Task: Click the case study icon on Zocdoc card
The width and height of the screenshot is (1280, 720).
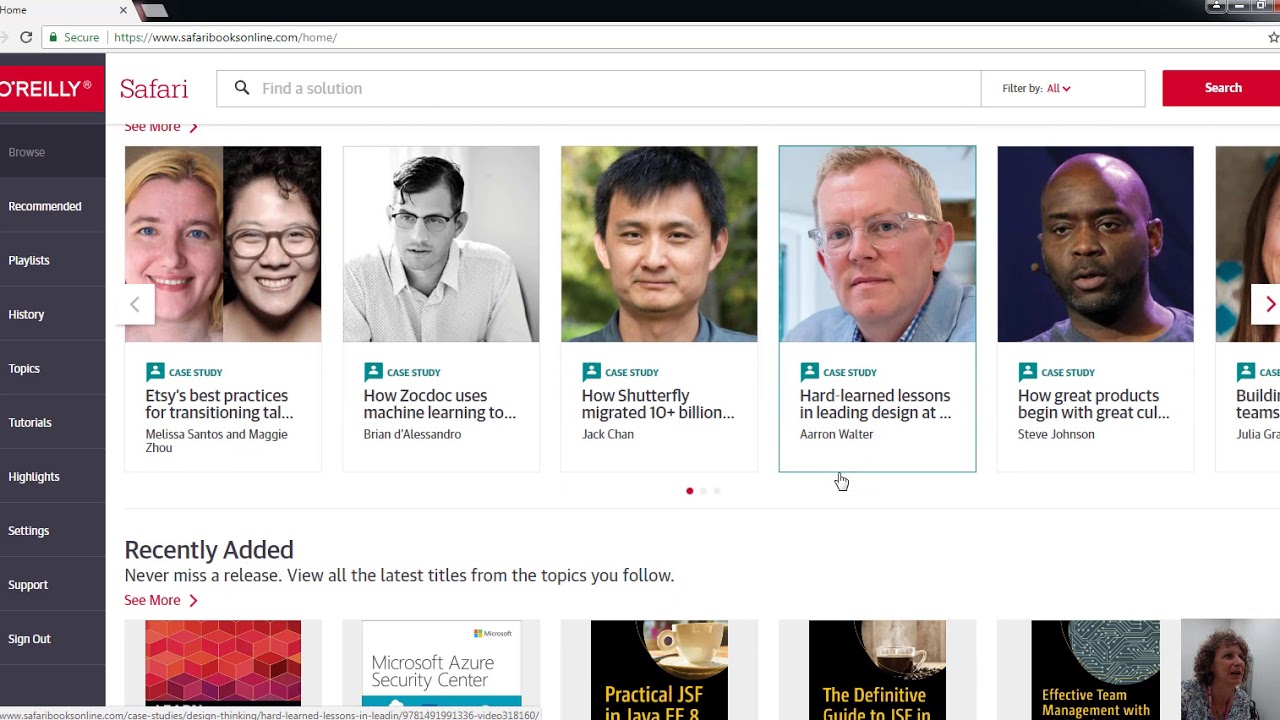Action: click(373, 372)
